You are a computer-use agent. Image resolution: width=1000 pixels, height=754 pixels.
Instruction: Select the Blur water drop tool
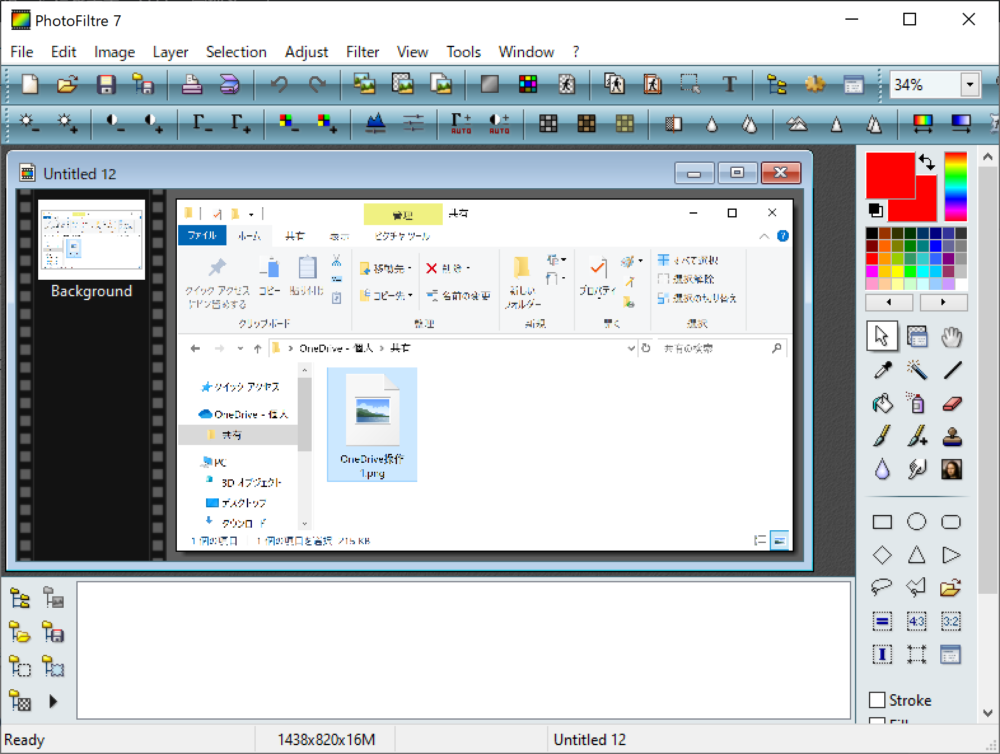pos(883,470)
